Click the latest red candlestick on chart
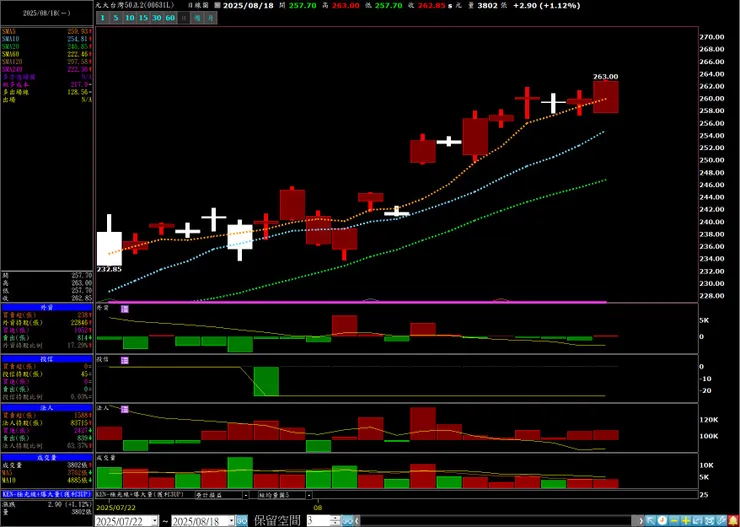The width and height of the screenshot is (740, 527). [605, 97]
